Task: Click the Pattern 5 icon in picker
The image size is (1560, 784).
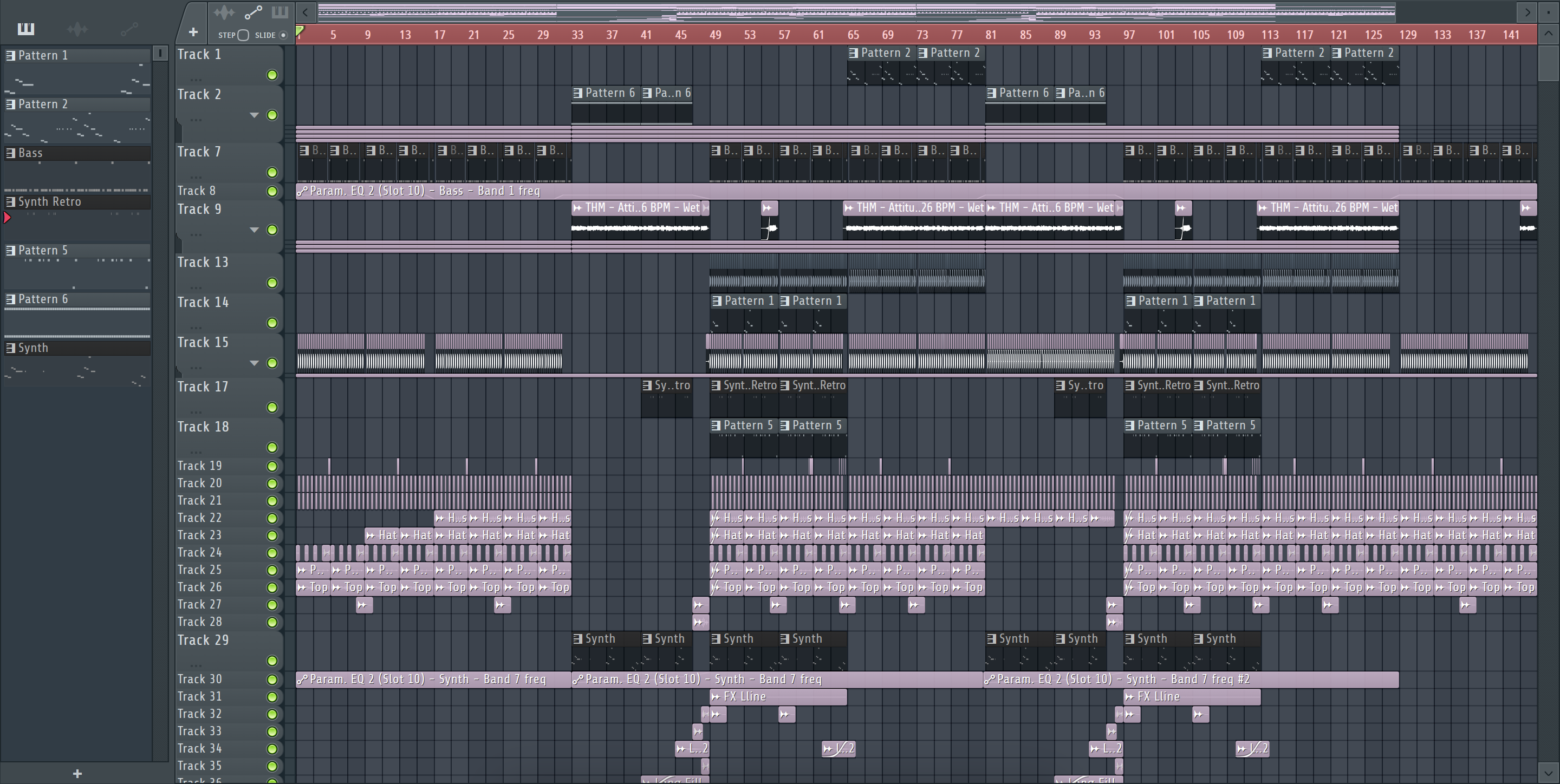Action: point(10,251)
